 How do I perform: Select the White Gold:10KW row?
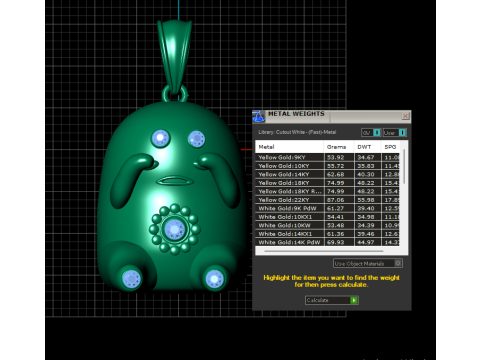327,225
